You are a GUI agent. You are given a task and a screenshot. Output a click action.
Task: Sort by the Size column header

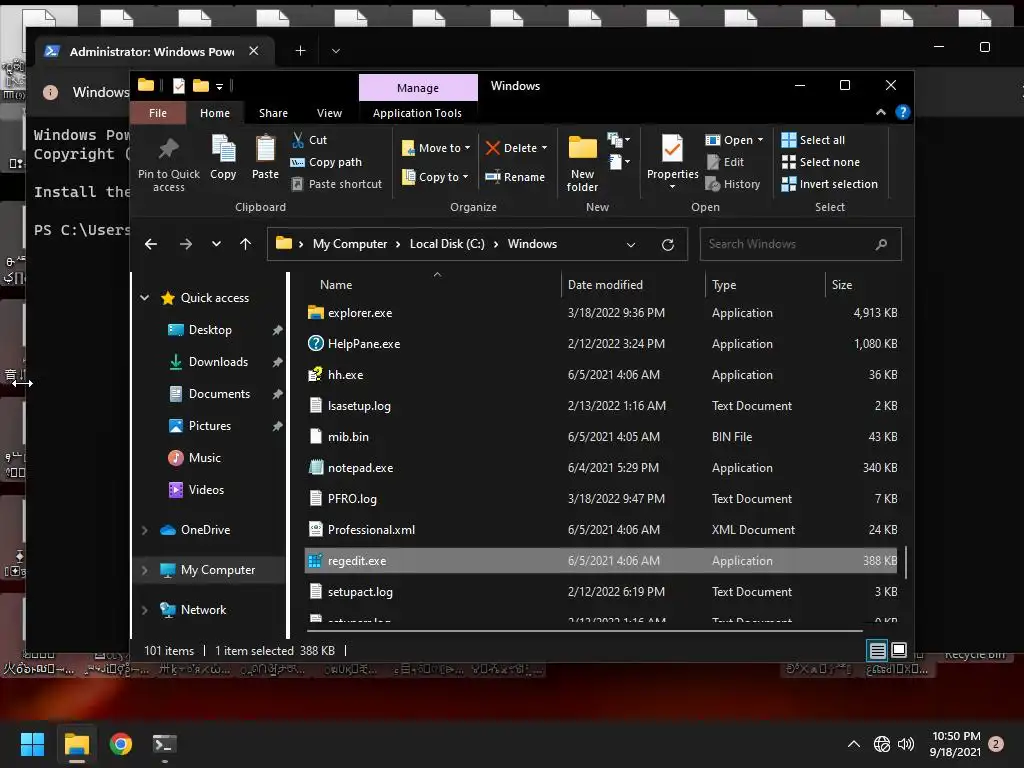tap(842, 285)
